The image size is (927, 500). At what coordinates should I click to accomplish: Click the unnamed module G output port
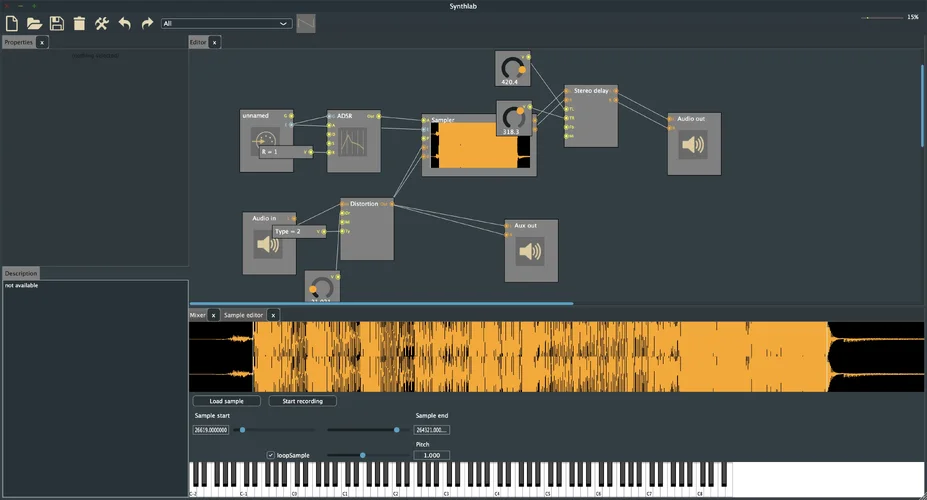pos(291,116)
